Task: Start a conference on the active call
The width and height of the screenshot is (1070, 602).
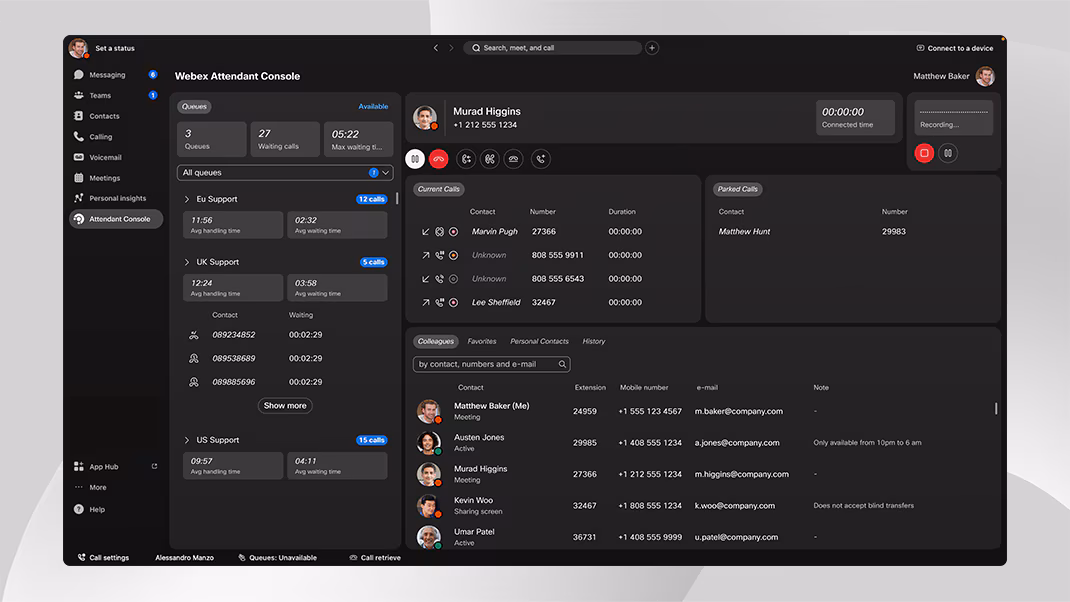Action: pos(490,158)
